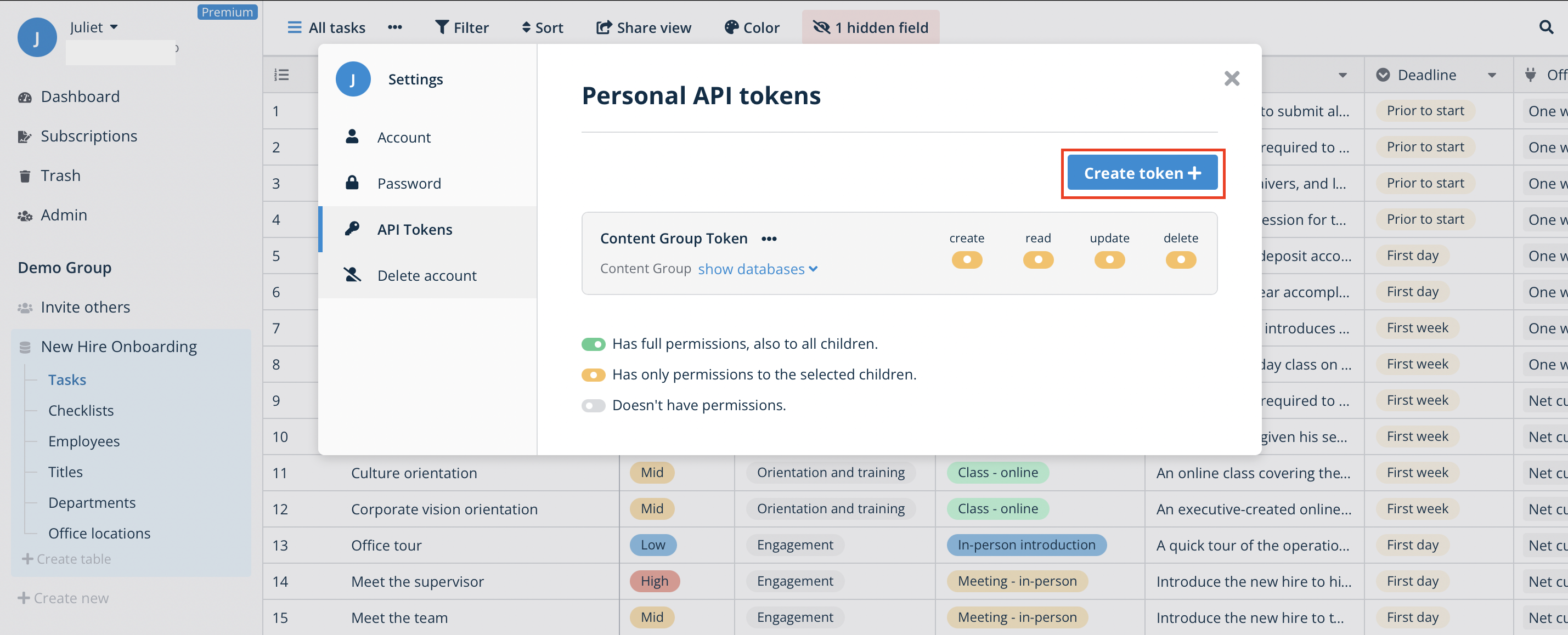
Task: Toggle create permission for the token
Action: click(x=966, y=260)
